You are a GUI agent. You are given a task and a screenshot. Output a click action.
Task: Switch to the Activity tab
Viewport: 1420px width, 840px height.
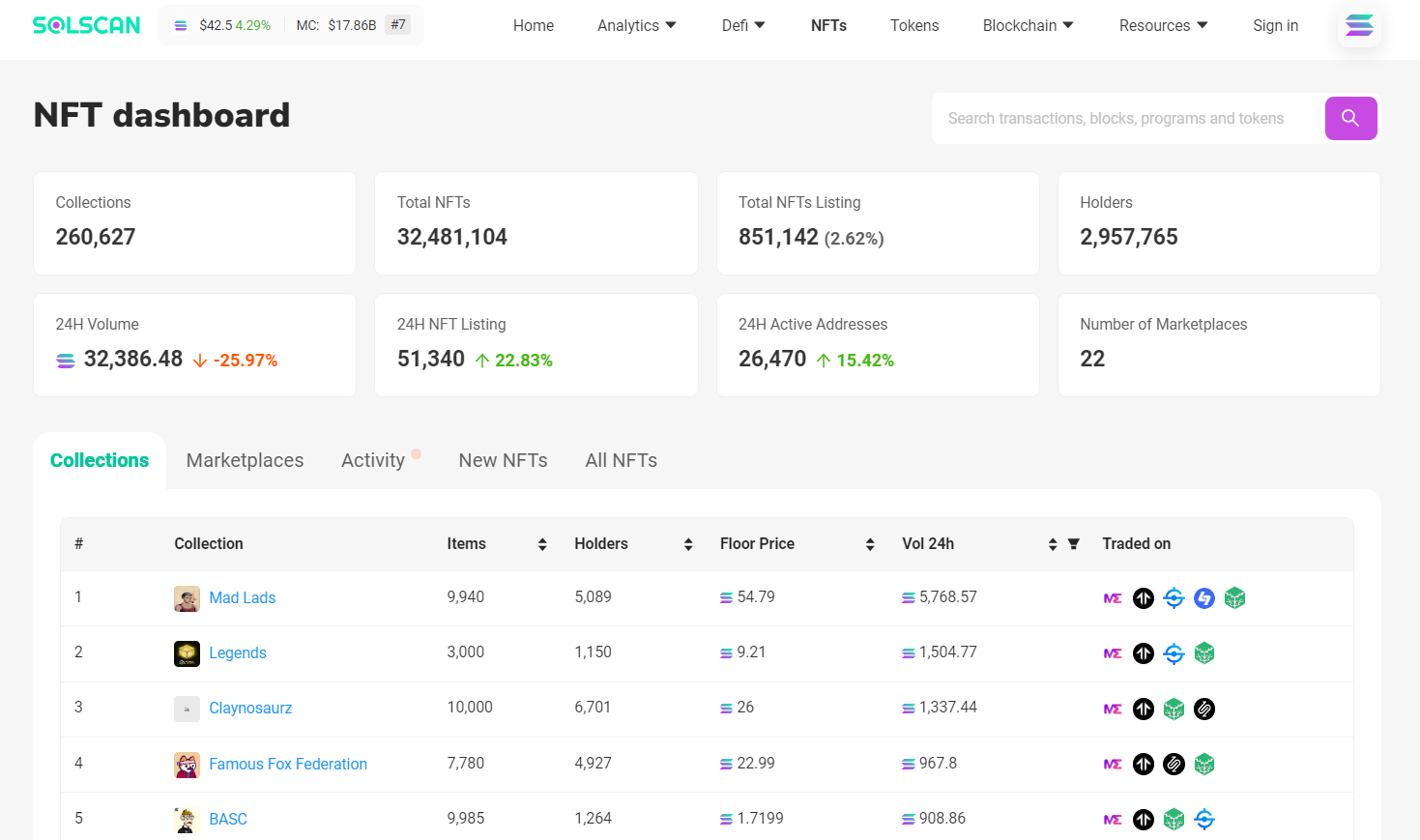(x=373, y=460)
